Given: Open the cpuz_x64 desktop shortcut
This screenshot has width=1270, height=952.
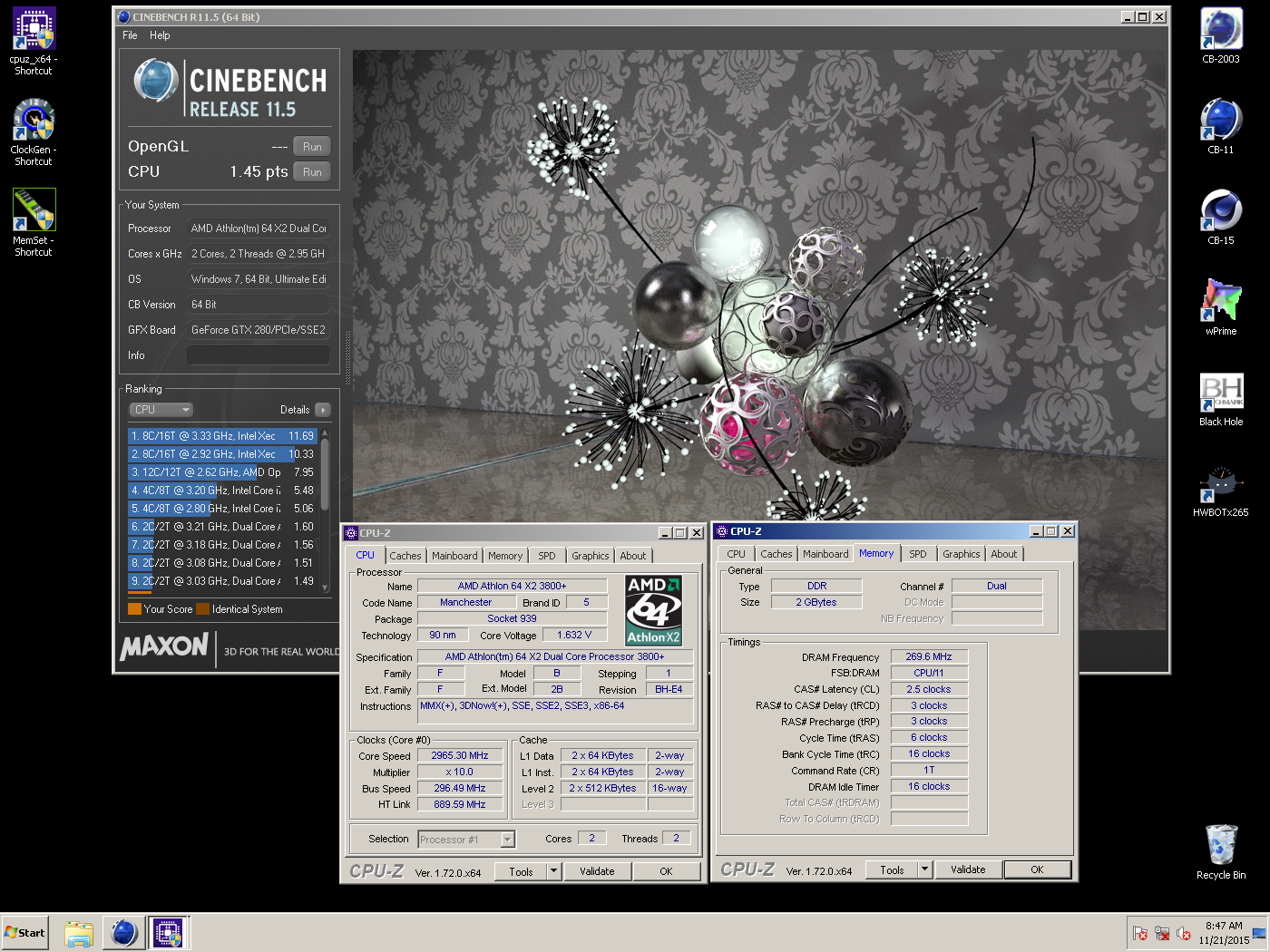Looking at the screenshot, I should pyautogui.click(x=34, y=41).
